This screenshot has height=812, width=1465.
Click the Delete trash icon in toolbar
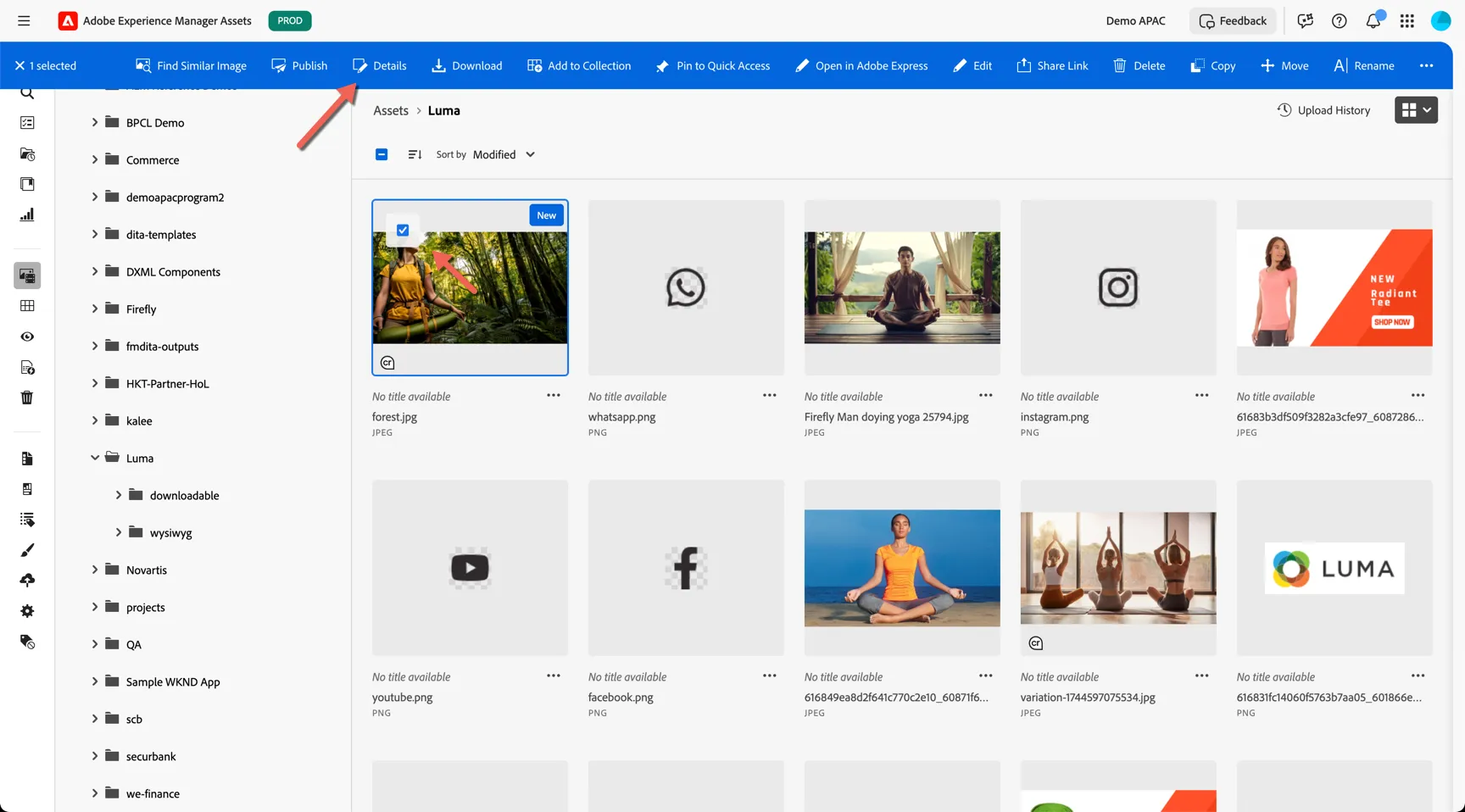(x=1119, y=65)
